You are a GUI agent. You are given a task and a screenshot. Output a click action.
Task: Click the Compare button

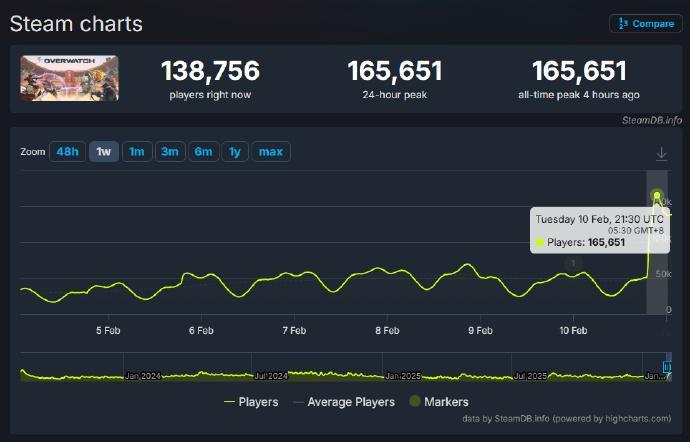[x=646, y=23]
